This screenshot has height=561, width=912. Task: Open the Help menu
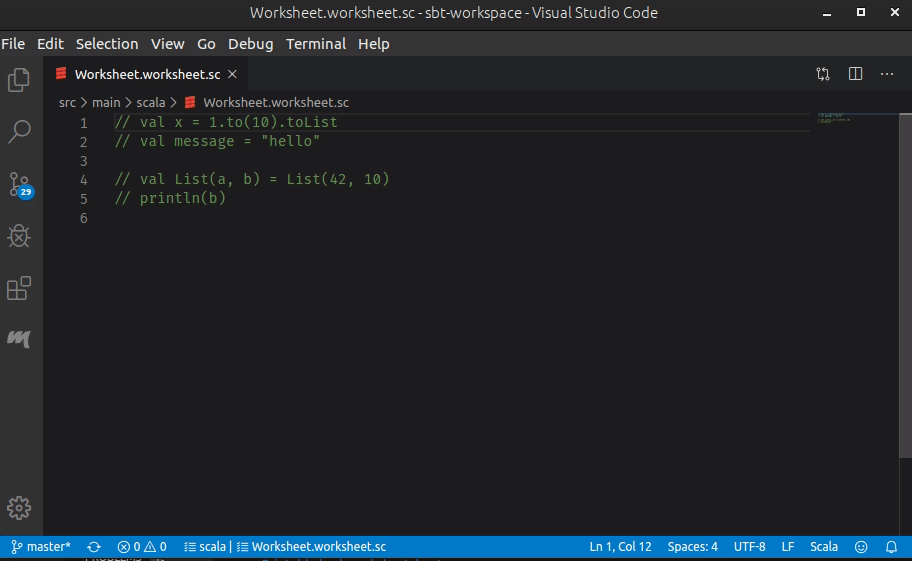click(x=373, y=44)
